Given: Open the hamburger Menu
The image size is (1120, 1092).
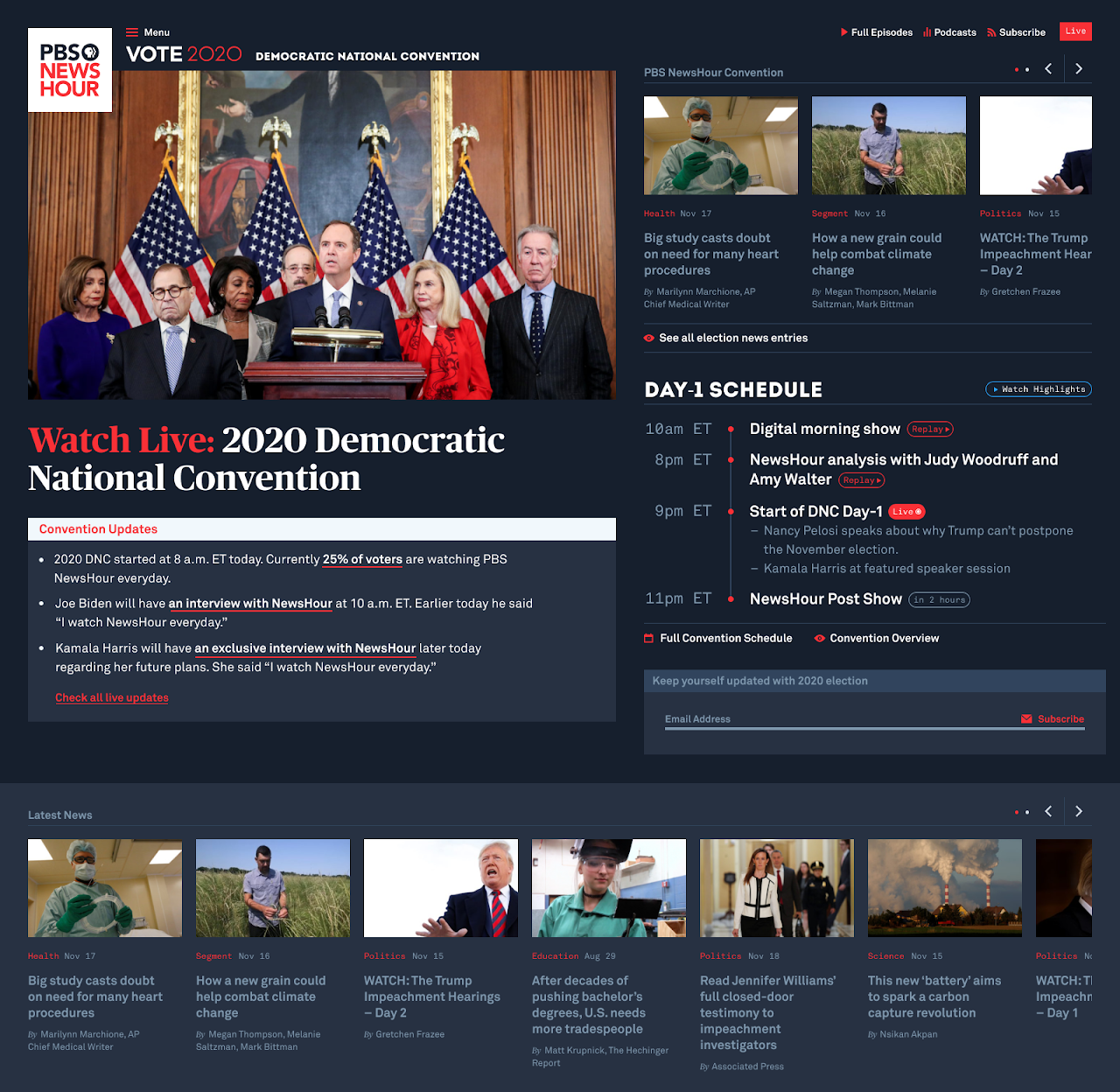Looking at the screenshot, I should (x=147, y=32).
